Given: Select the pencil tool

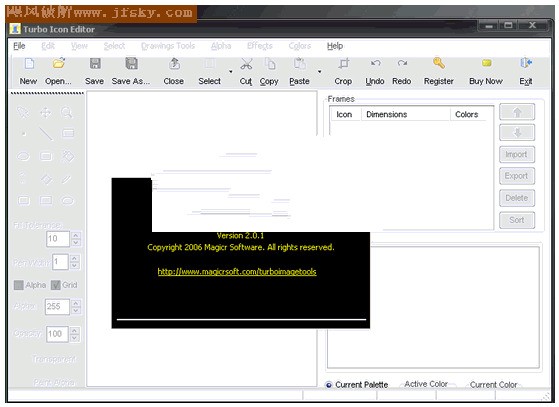Looking at the screenshot, I should [67, 179].
